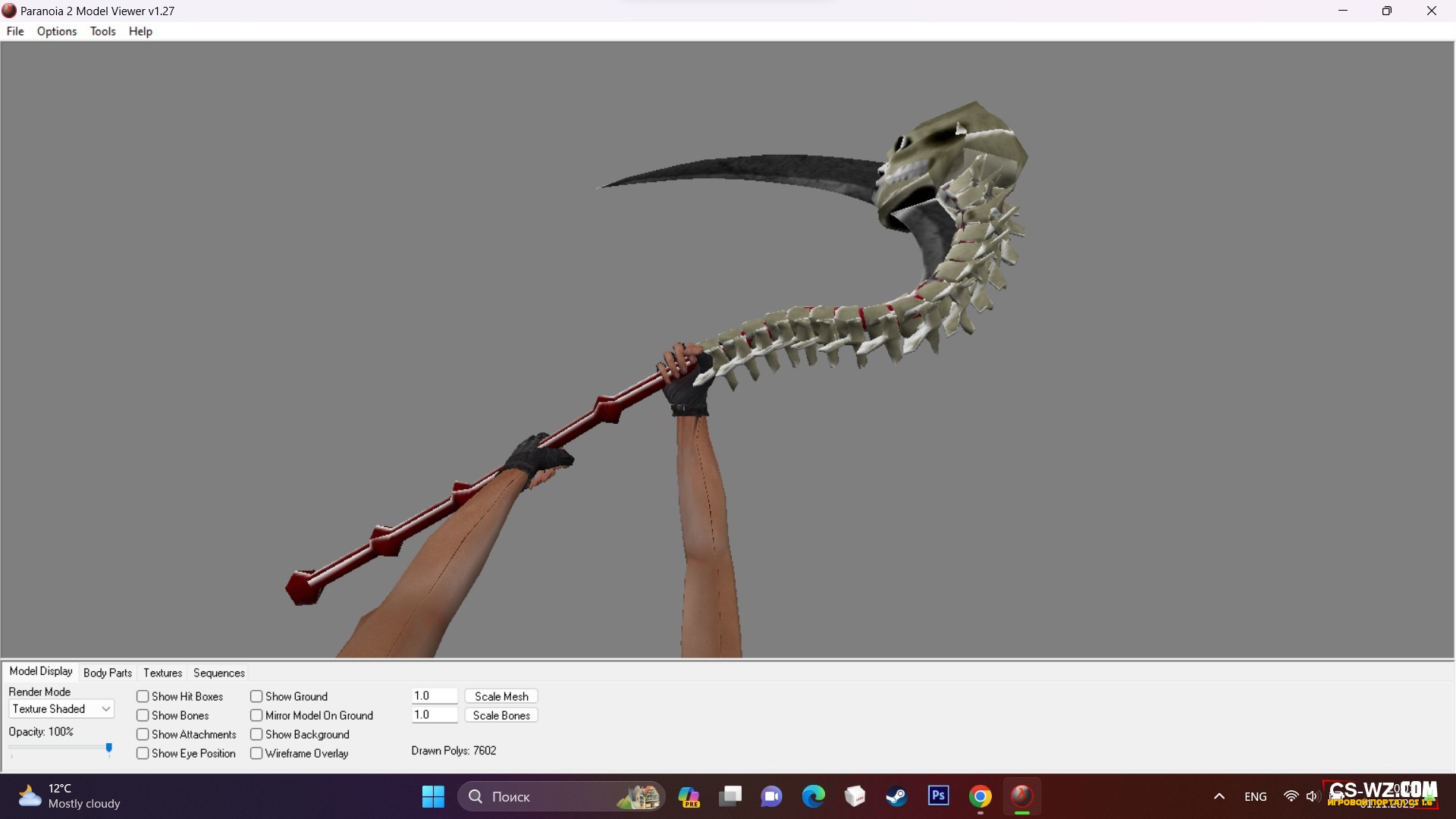Open the Help menu
Image resolution: width=1456 pixels, height=819 pixels.
(x=140, y=31)
